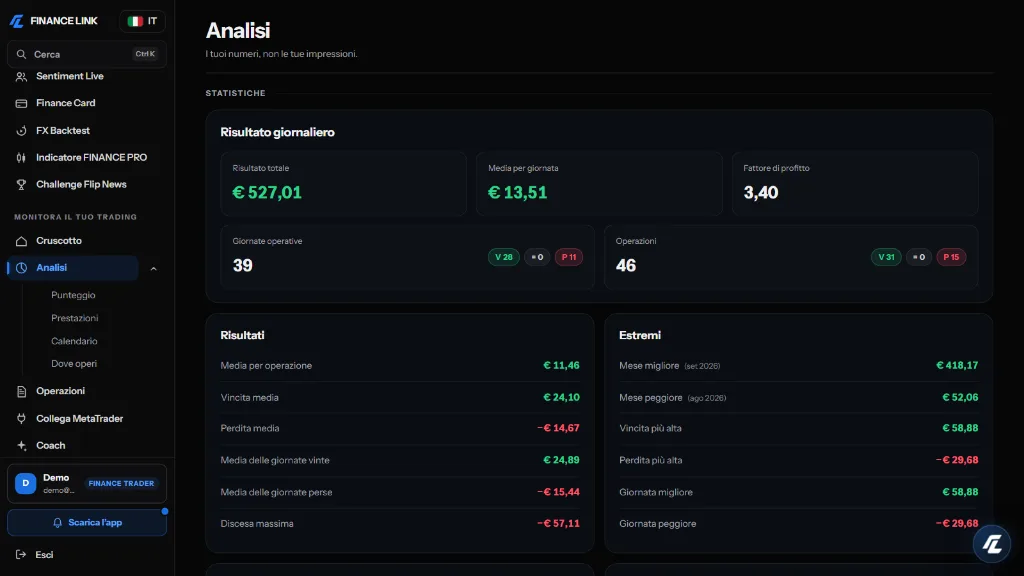
Task: Click Media delle giornate perse row
Action: pos(400,492)
